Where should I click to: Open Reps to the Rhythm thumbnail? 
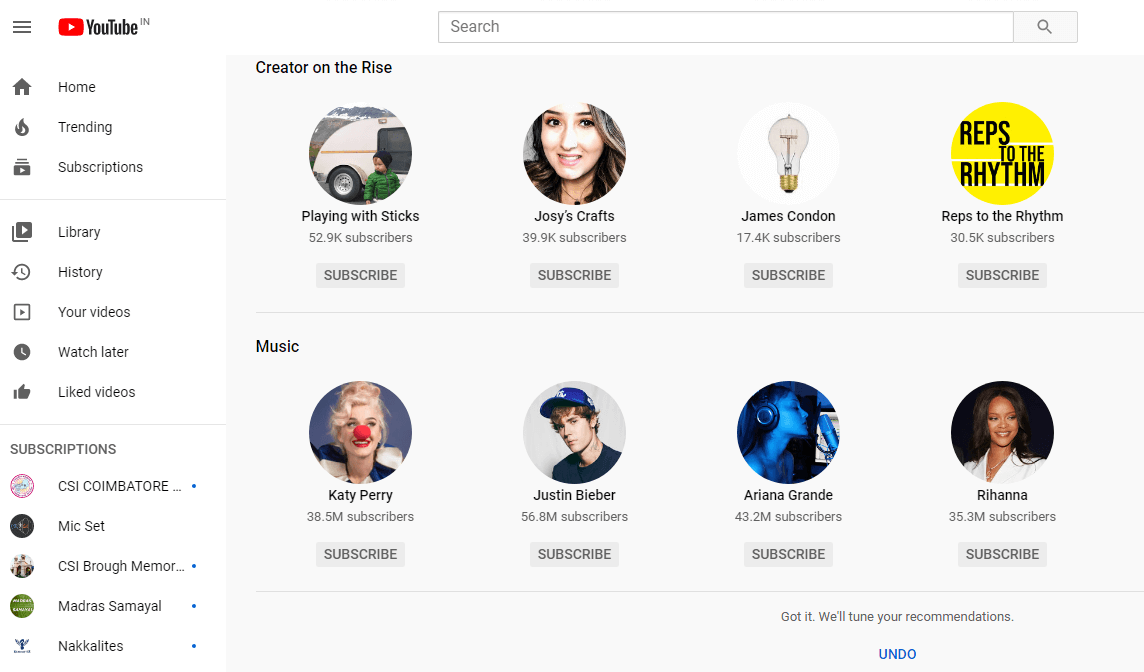pos(1002,153)
